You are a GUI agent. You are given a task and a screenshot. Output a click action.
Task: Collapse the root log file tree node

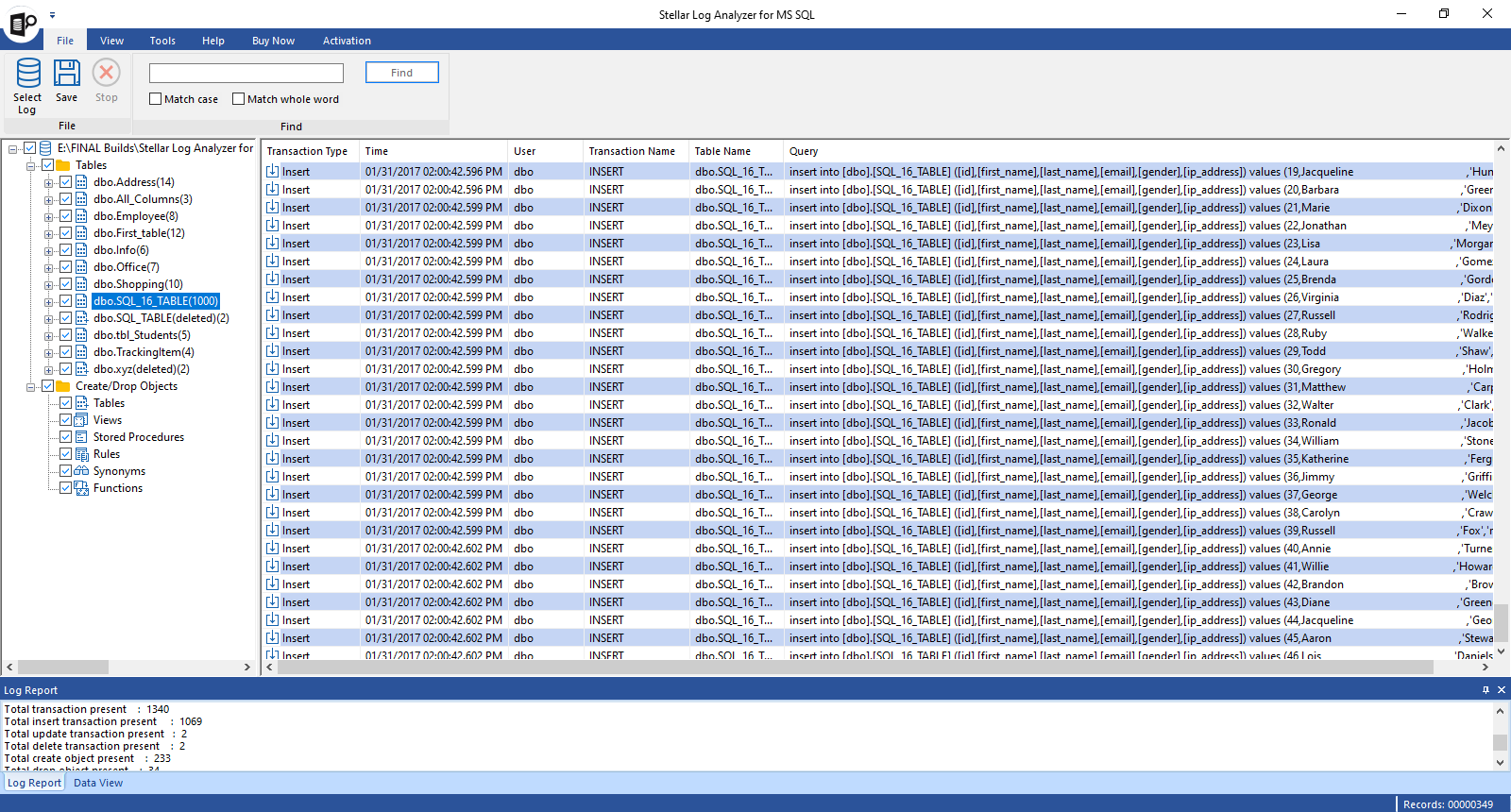[x=13, y=148]
